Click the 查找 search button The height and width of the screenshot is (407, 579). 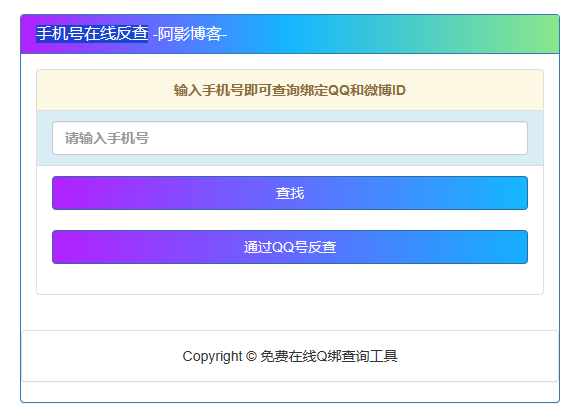click(x=290, y=193)
